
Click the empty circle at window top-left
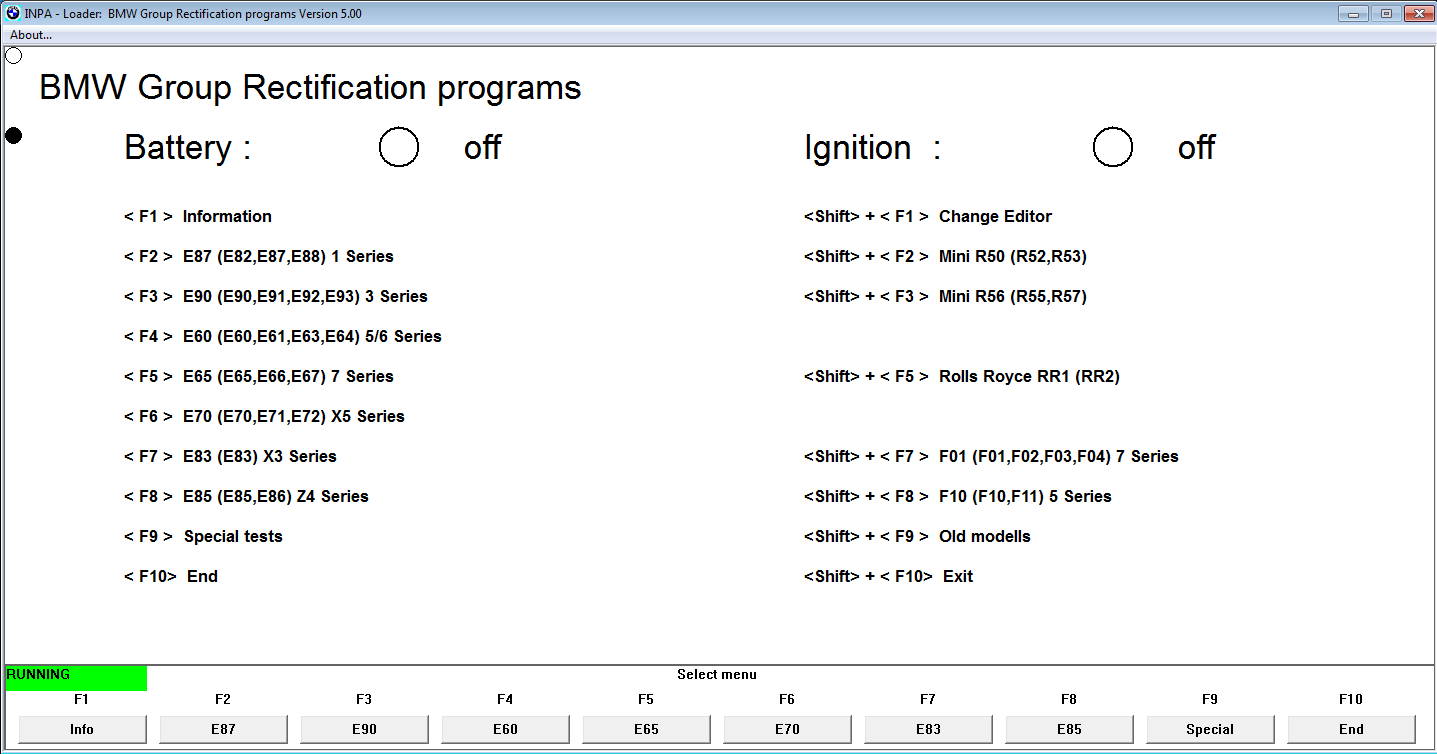(14, 56)
